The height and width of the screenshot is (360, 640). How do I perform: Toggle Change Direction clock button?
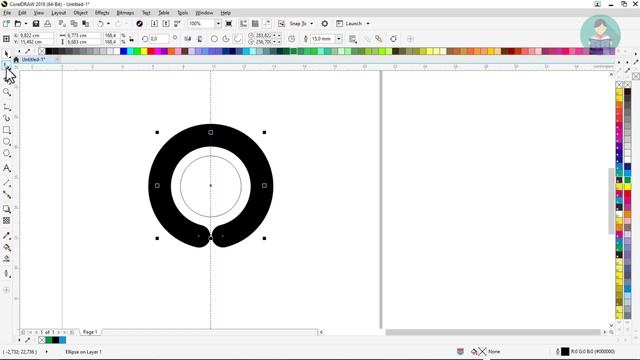tap(291, 39)
